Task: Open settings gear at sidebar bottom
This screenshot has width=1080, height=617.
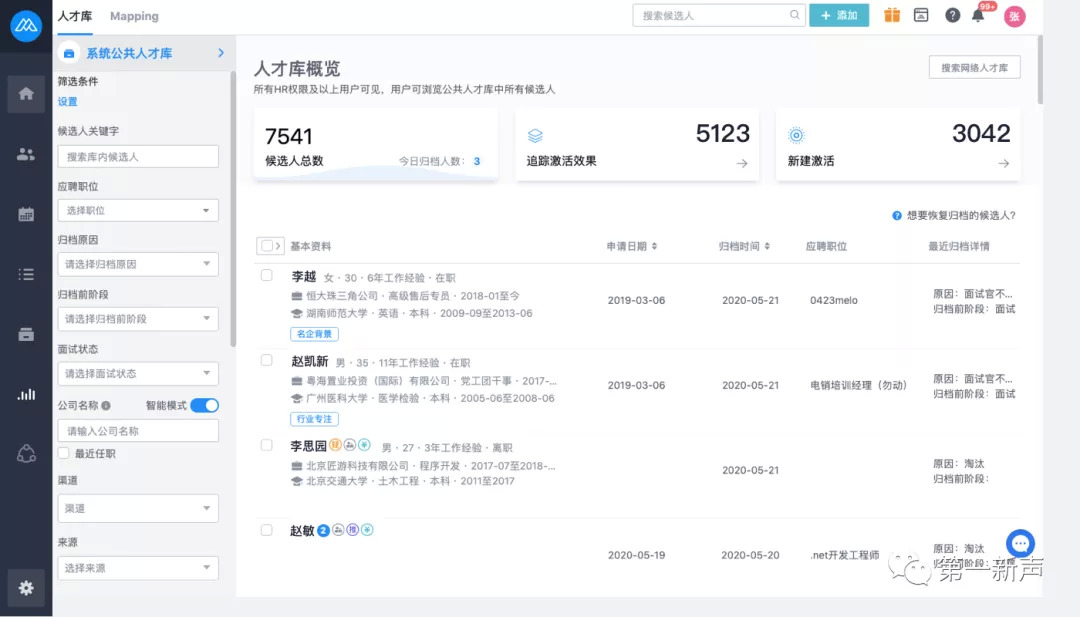Action: 26,588
